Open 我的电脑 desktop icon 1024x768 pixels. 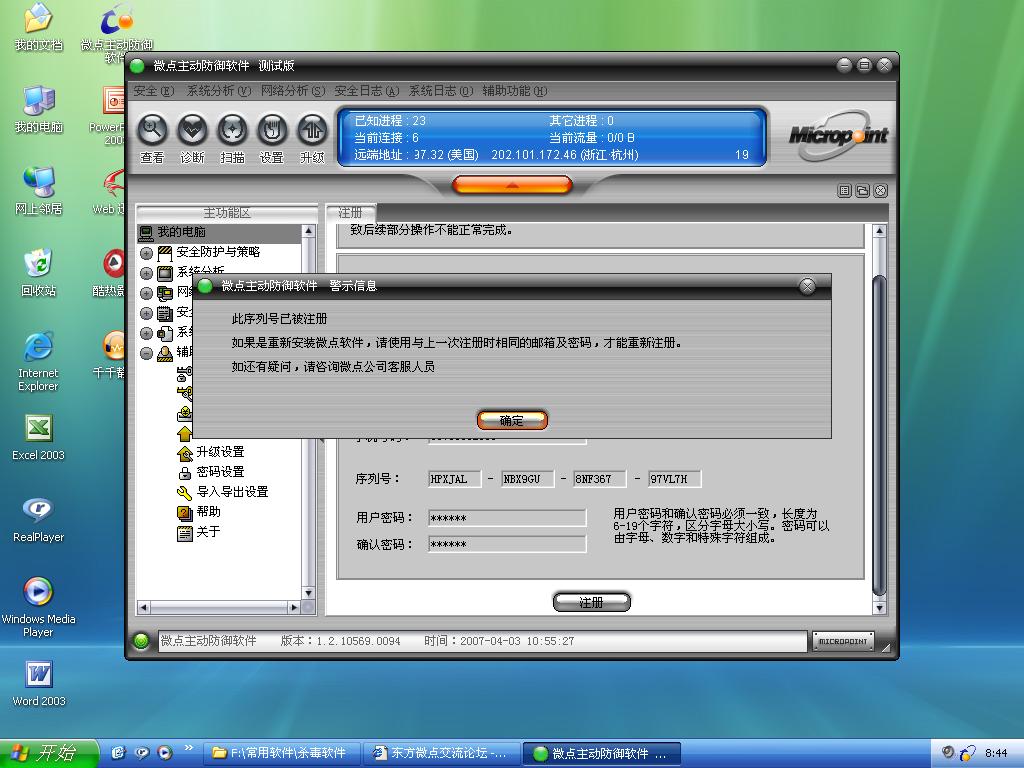[x=39, y=109]
